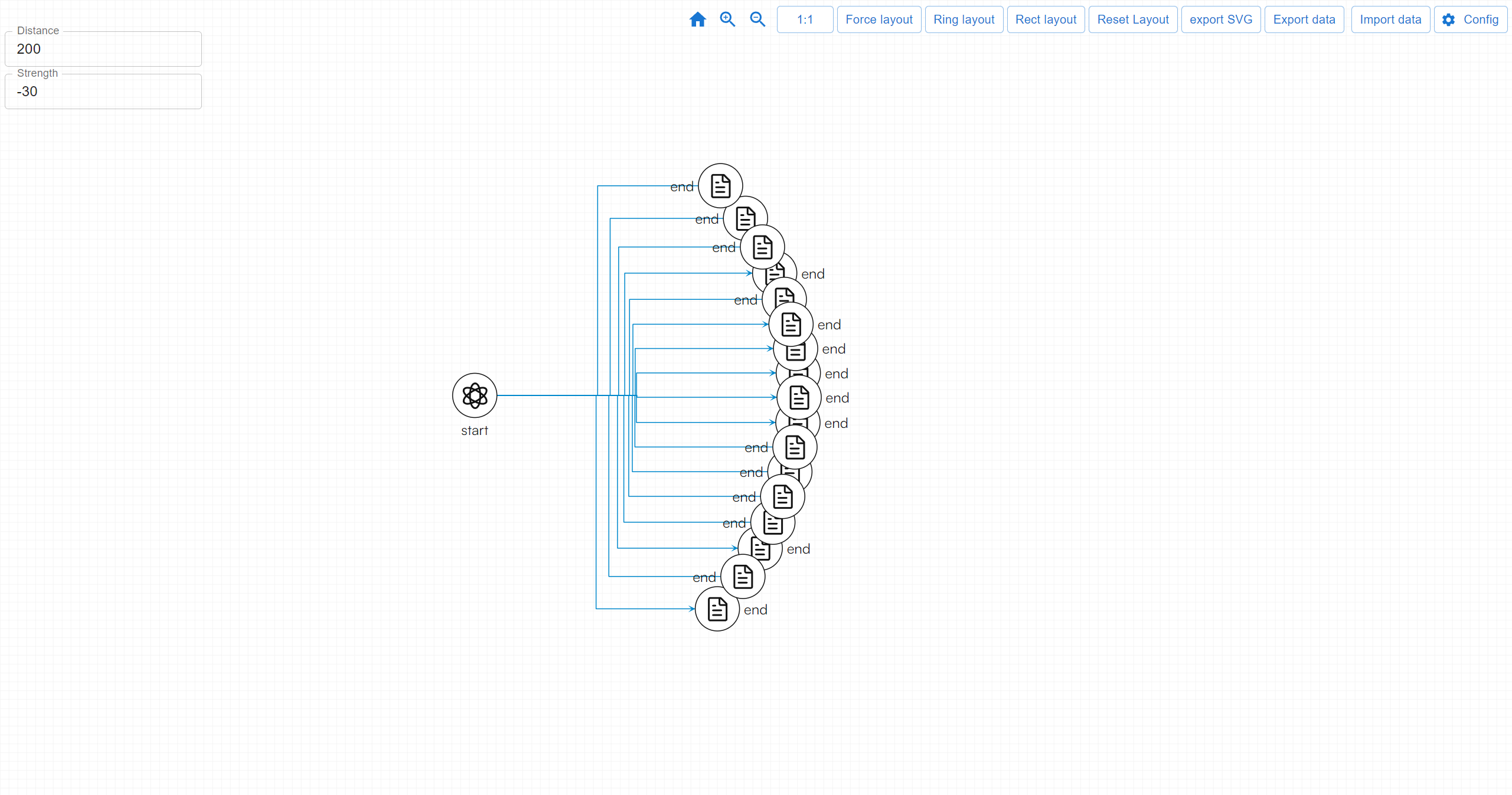The width and height of the screenshot is (1512, 795).
Task: Click the home icon in toolbar
Action: click(x=697, y=19)
